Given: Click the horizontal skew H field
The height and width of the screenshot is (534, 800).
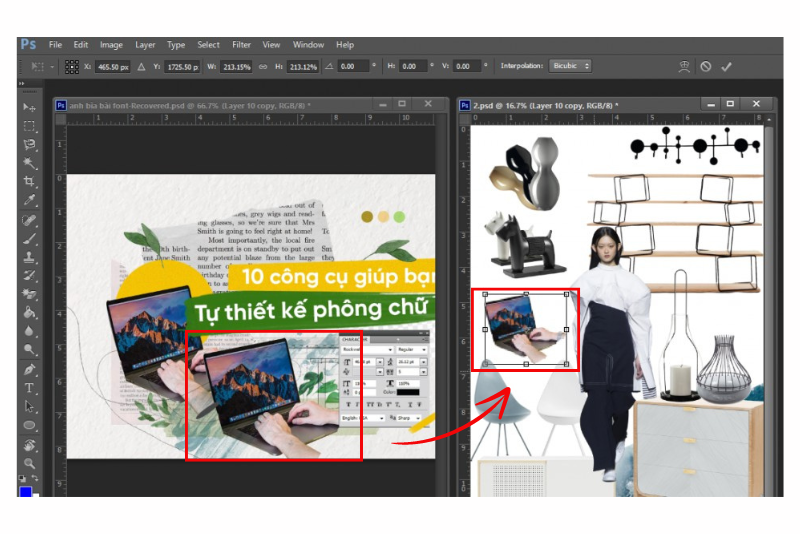Looking at the screenshot, I should (x=413, y=66).
